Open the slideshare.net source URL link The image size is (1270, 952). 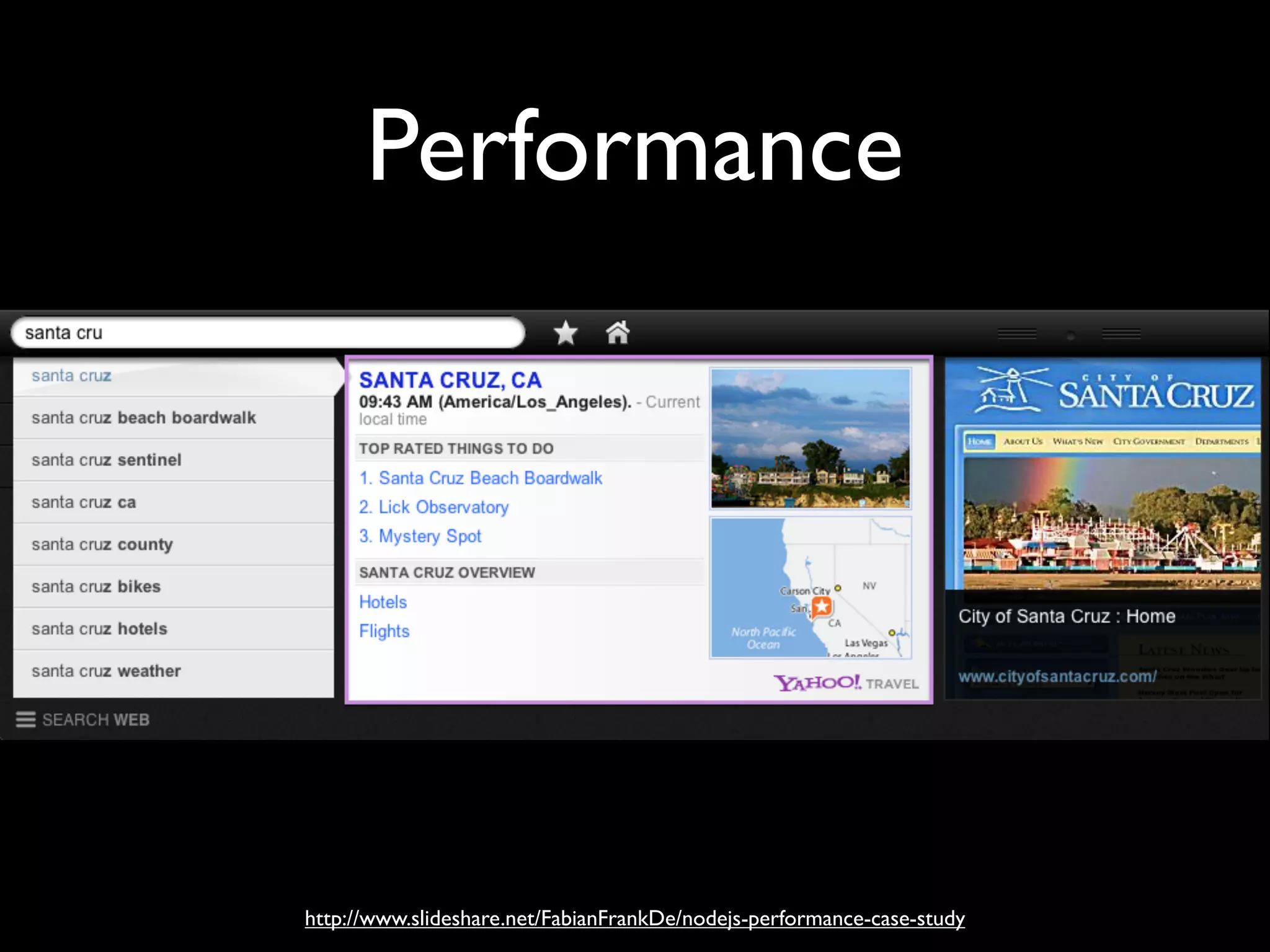[x=634, y=918]
